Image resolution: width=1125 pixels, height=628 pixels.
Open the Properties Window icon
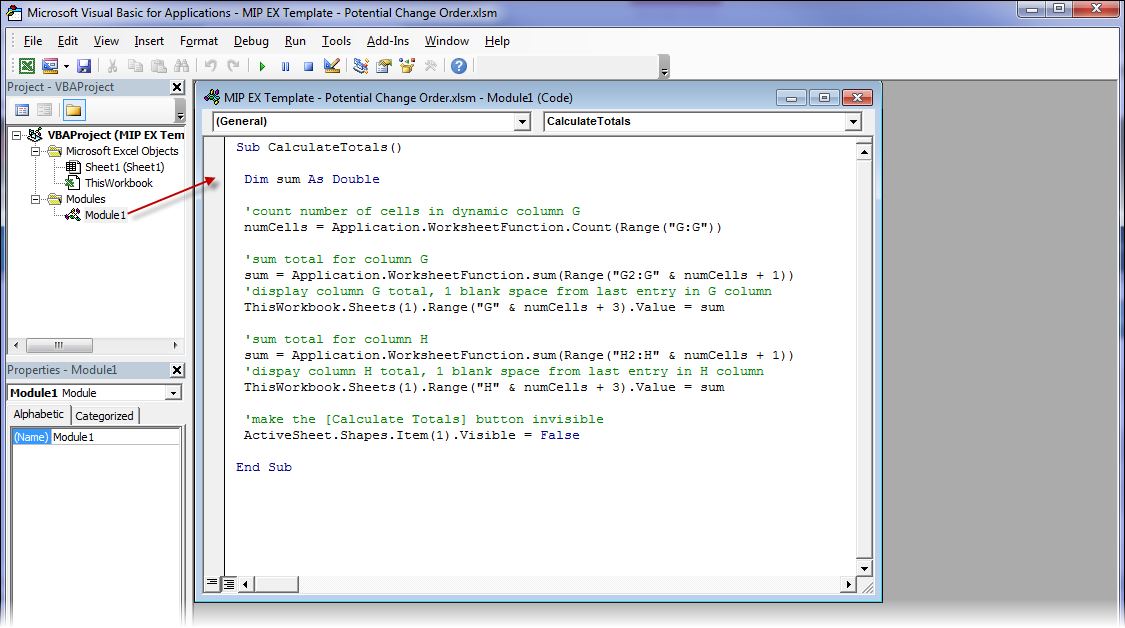click(x=381, y=66)
